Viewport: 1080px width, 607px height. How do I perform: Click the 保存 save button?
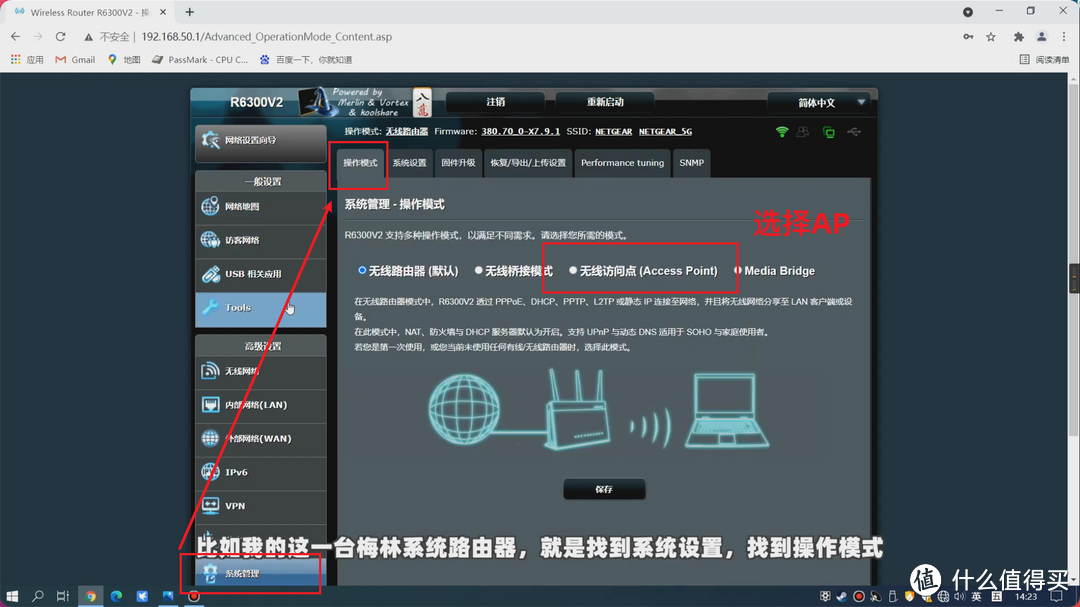click(x=604, y=489)
